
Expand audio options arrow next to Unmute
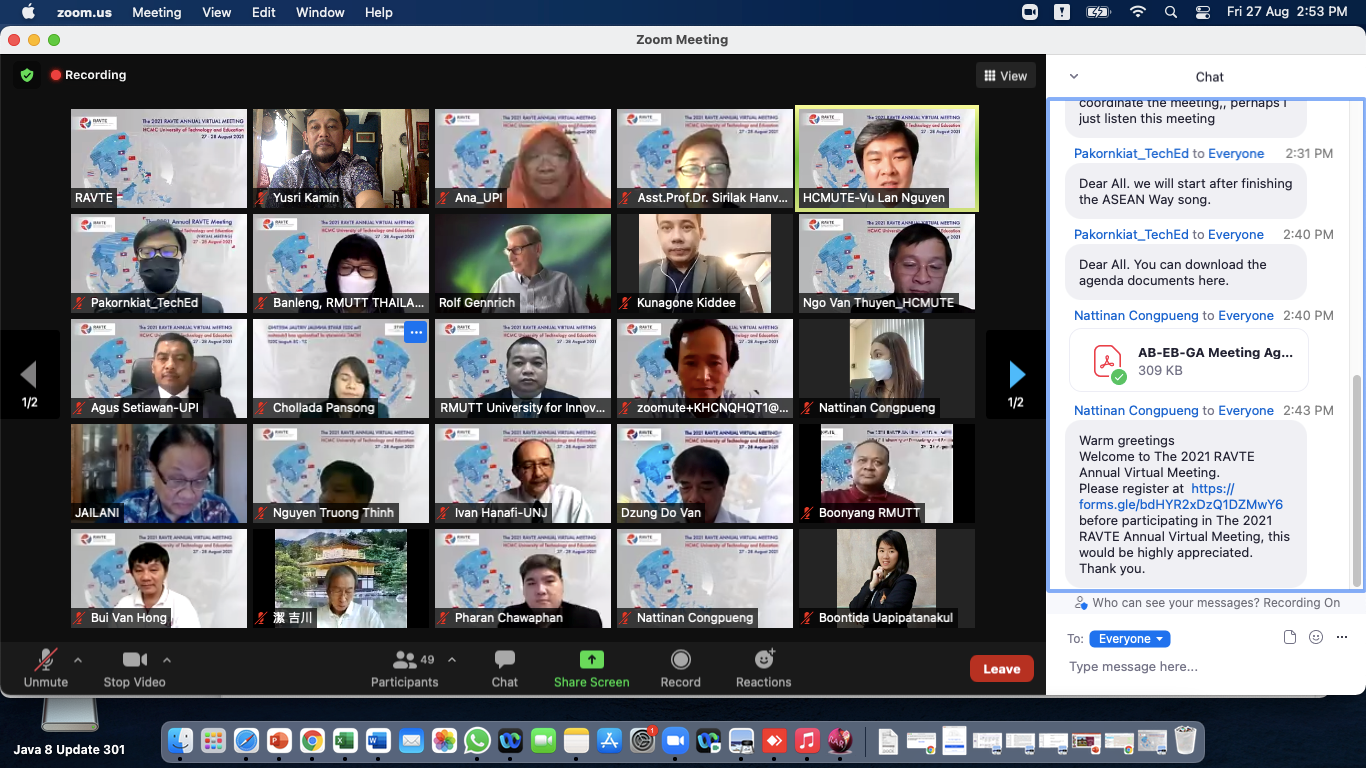tap(78, 660)
